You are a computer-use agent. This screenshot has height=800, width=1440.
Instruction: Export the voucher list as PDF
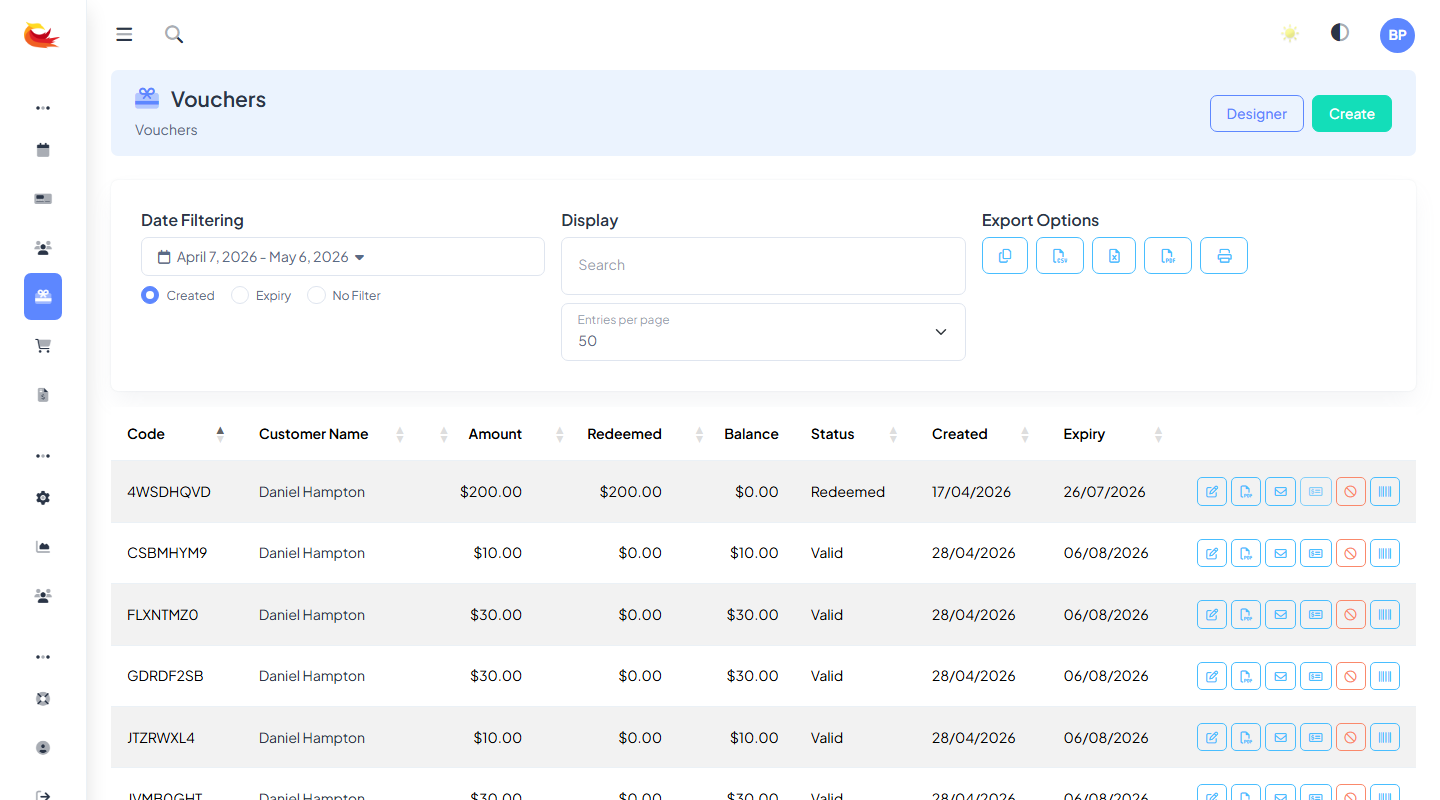[x=1168, y=256]
